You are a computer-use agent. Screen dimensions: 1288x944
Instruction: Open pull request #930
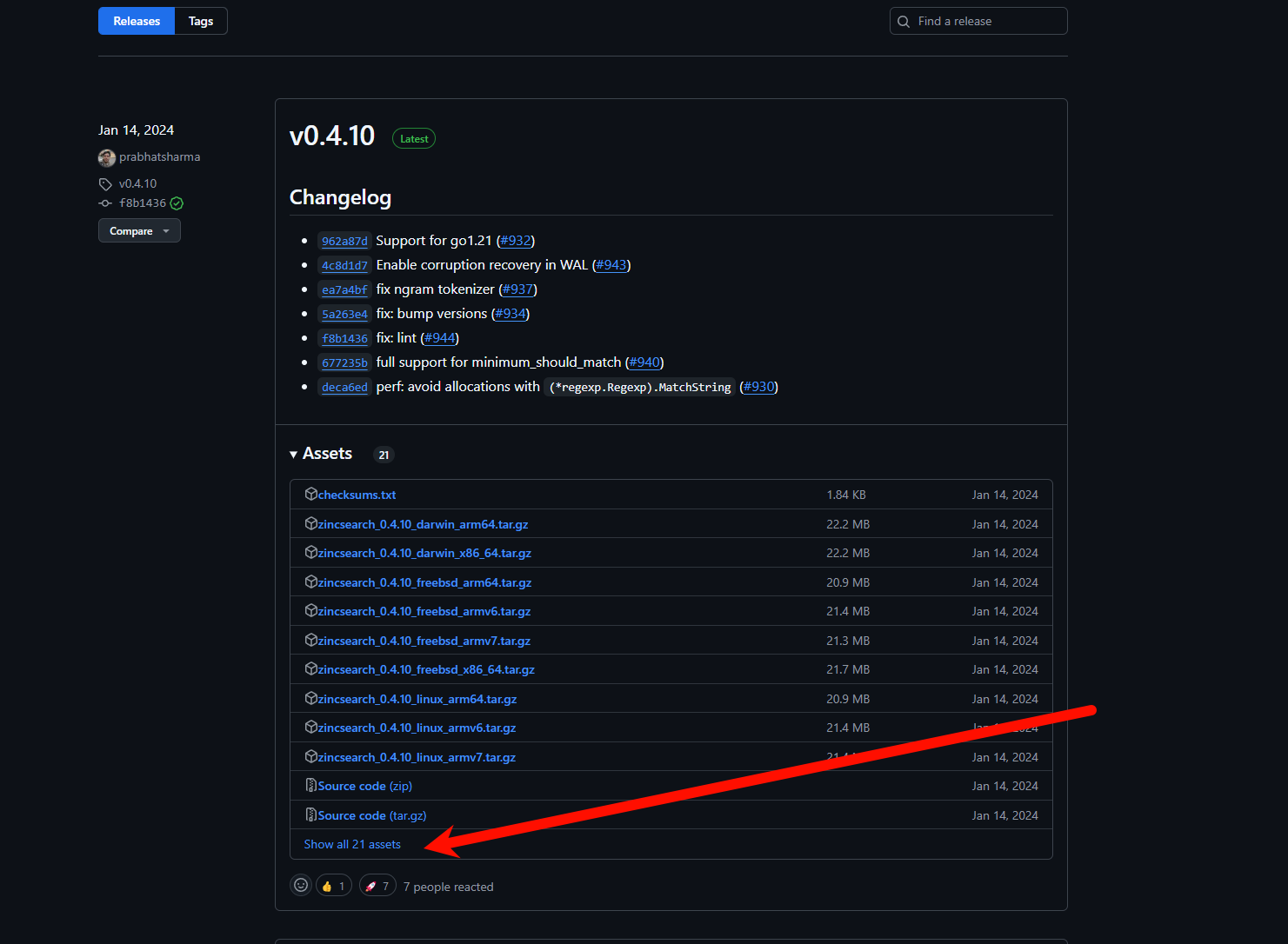tap(759, 387)
